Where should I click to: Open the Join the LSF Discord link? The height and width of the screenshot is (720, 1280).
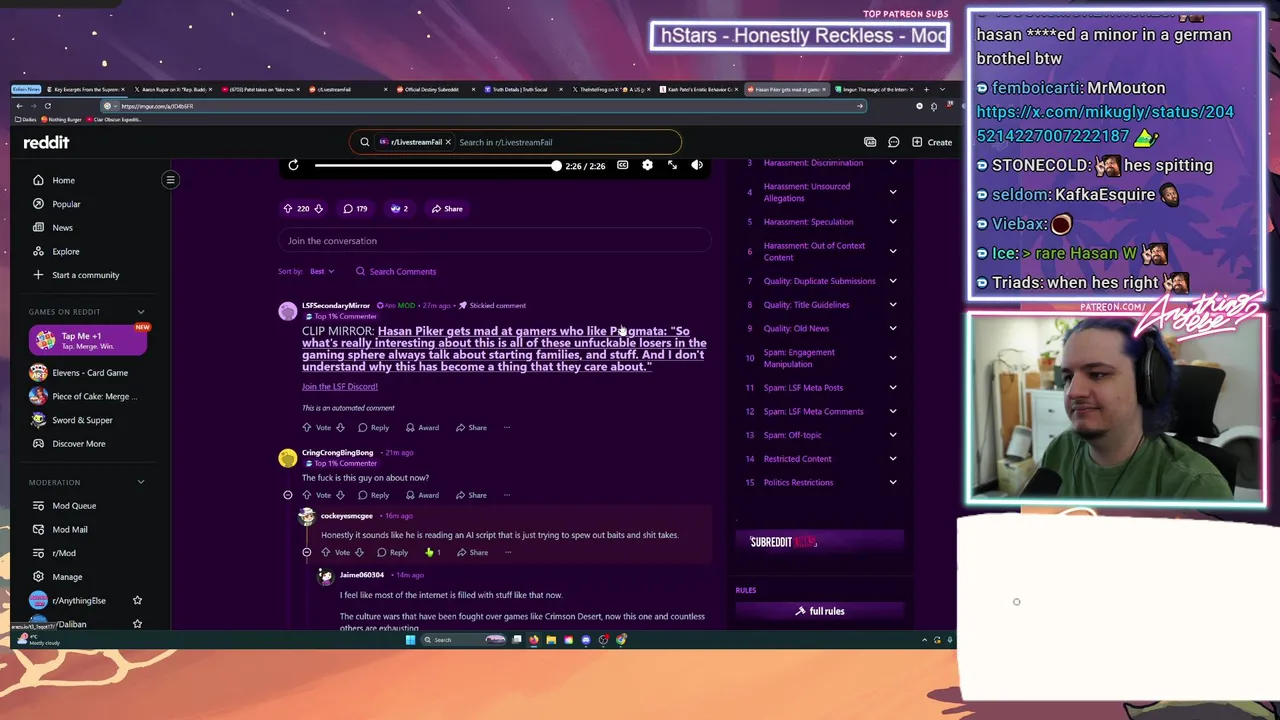pyautogui.click(x=340, y=386)
